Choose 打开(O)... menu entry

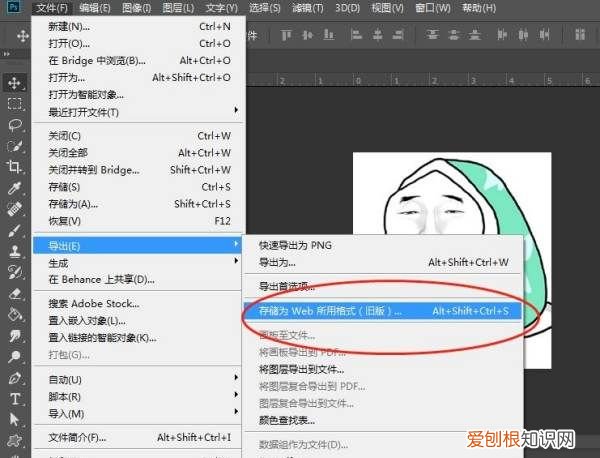coord(139,44)
